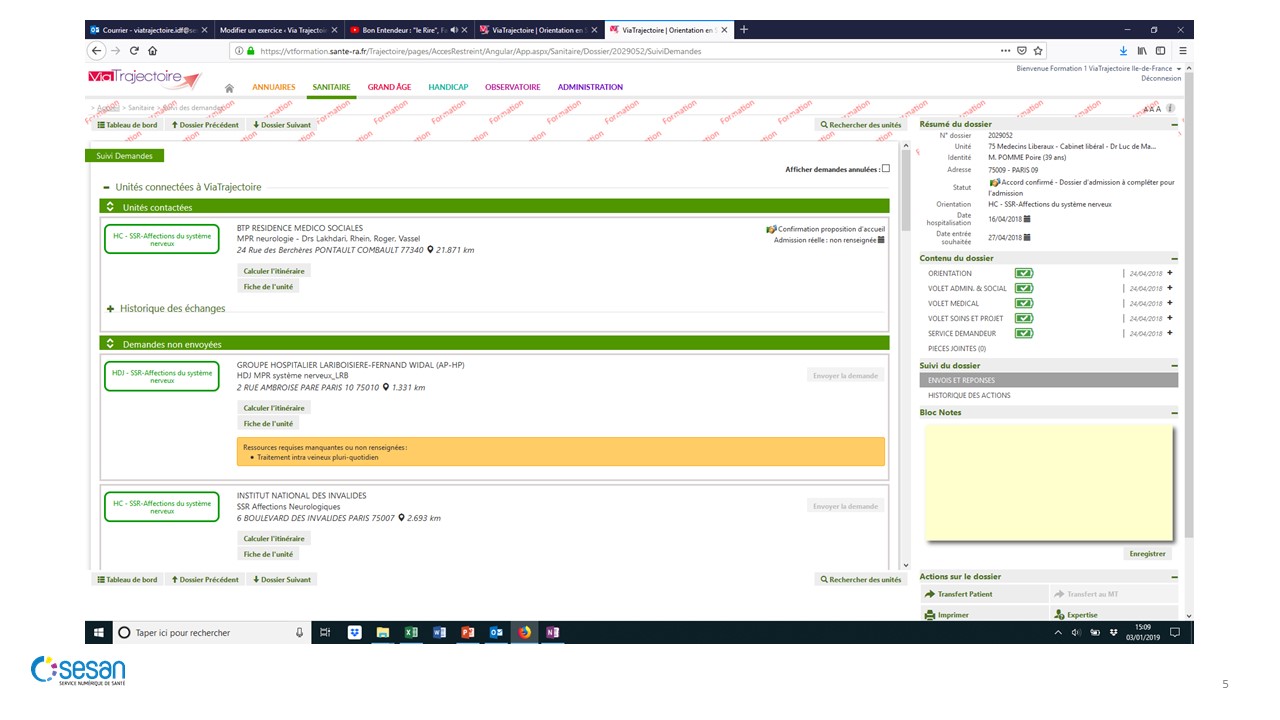1280x720 pixels.
Task: Click inside the yellow Bloc Notes area
Action: coord(1047,482)
